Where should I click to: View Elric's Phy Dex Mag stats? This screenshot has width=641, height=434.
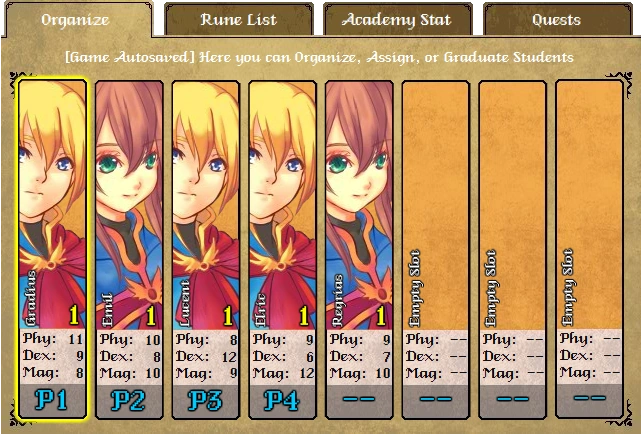pos(282,356)
